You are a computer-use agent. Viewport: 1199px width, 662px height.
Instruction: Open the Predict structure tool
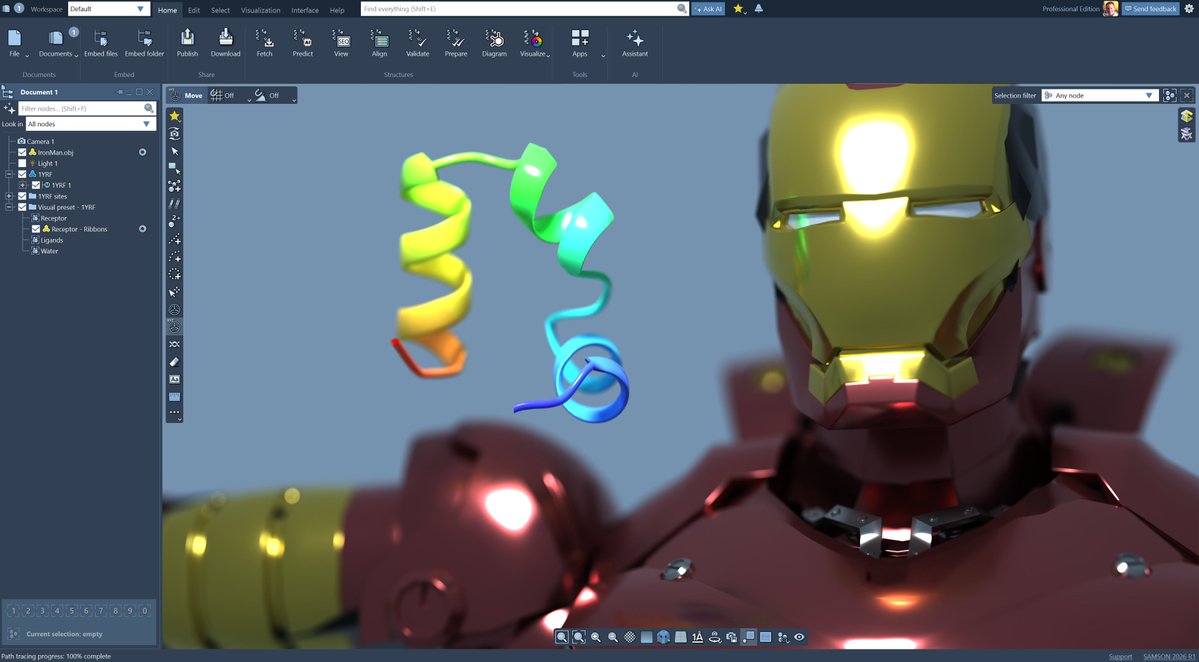pos(303,43)
